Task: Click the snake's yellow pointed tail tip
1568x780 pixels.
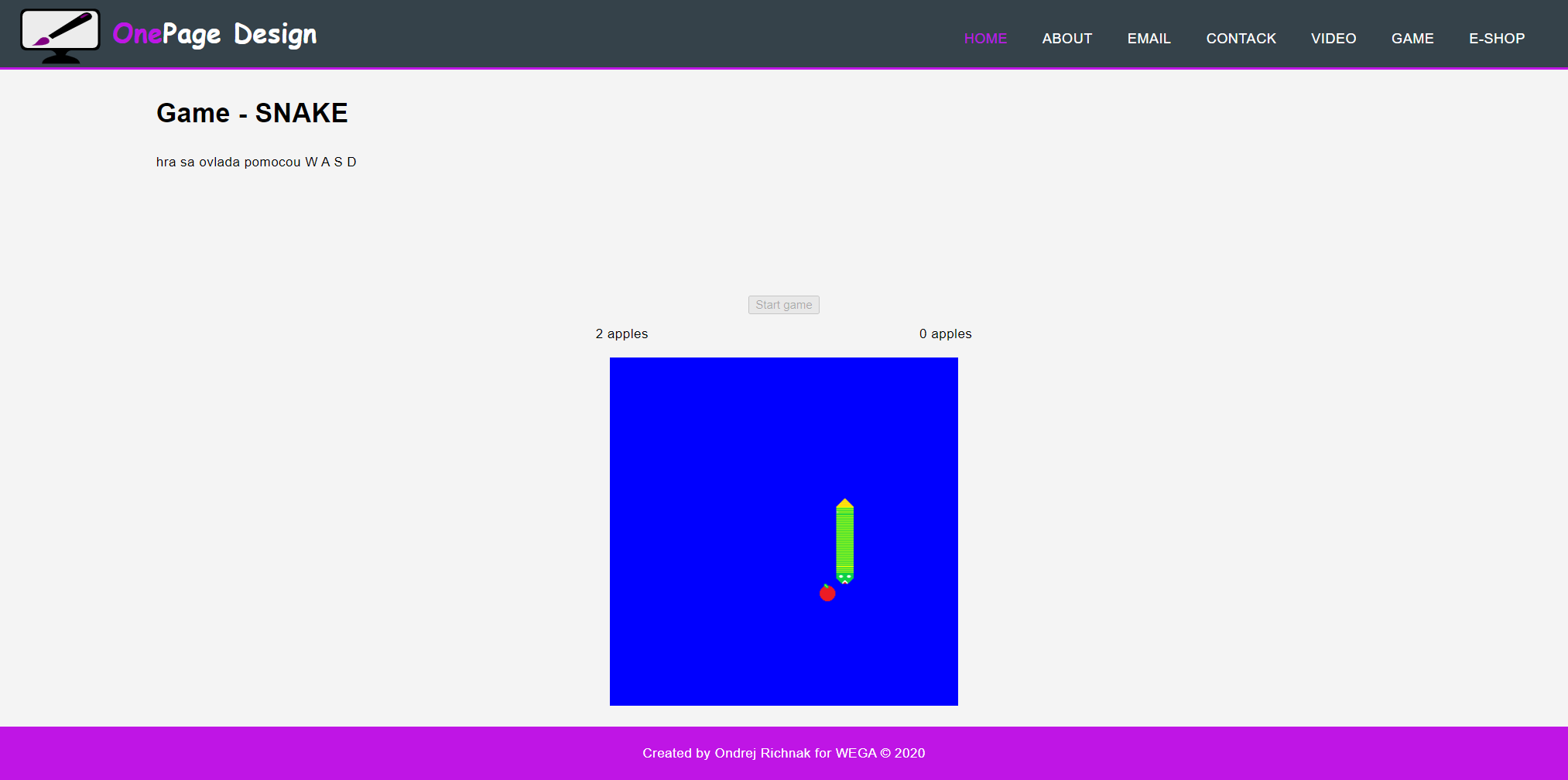Action: click(844, 504)
